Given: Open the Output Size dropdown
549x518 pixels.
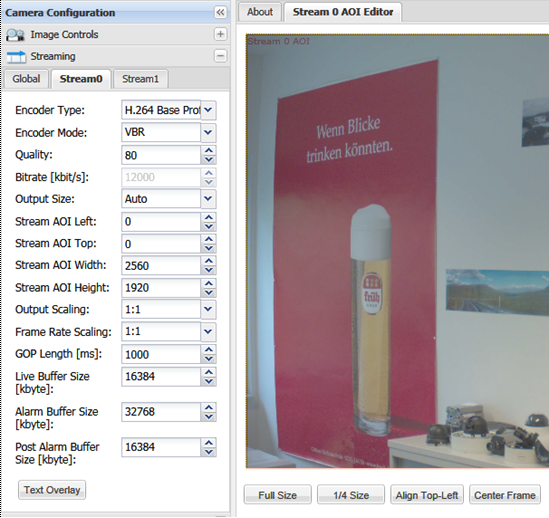Looking at the screenshot, I should tap(208, 199).
